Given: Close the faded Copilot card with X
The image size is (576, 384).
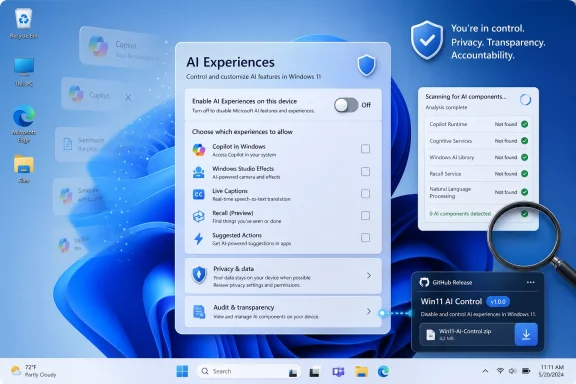Looking at the screenshot, I should (128, 97).
